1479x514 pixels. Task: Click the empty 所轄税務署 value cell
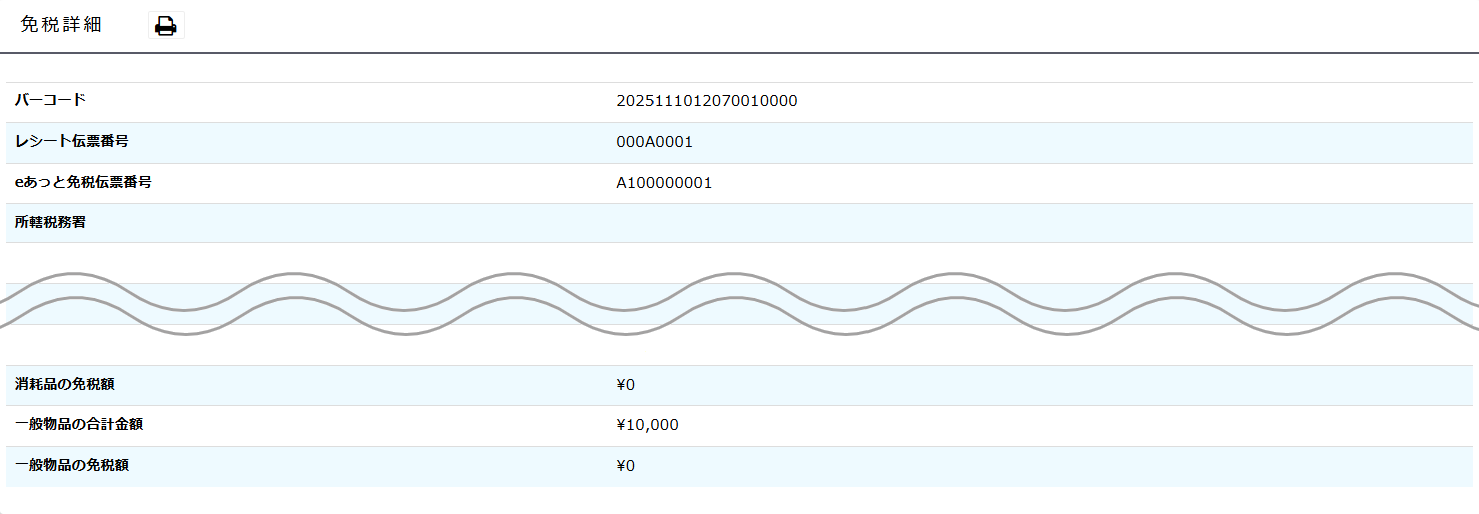[x=1041, y=223]
